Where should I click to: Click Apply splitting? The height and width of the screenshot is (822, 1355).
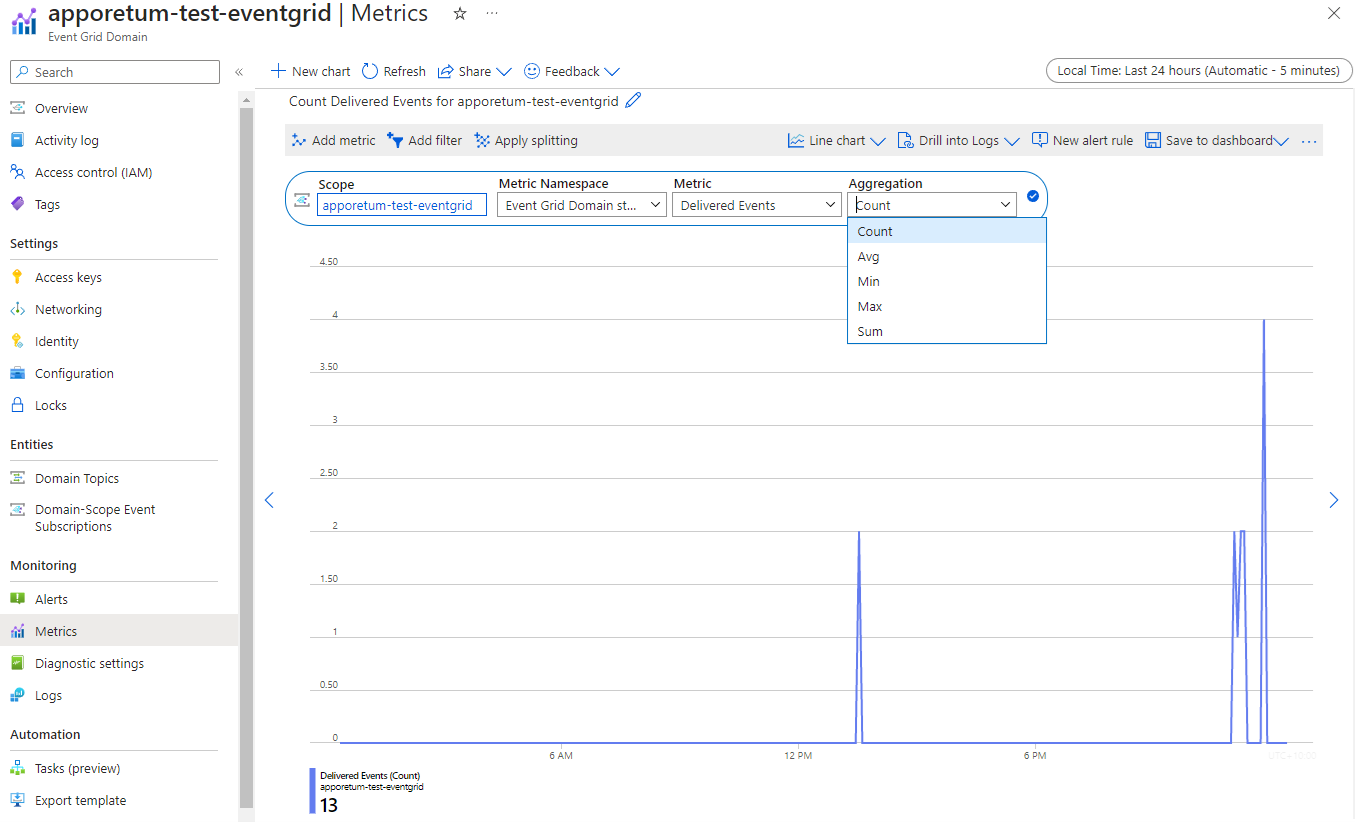click(526, 140)
